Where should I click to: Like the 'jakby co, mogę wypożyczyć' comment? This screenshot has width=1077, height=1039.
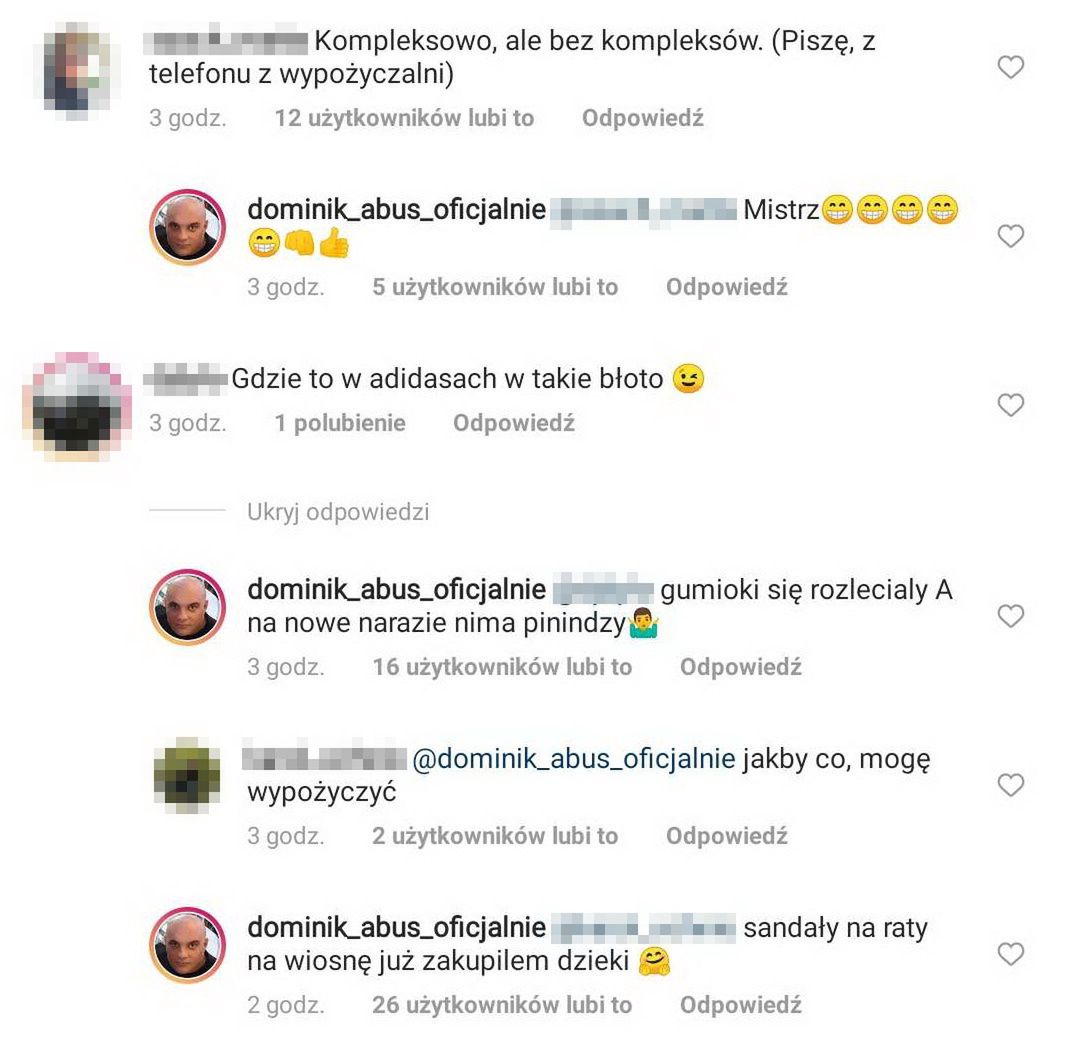(1010, 785)
